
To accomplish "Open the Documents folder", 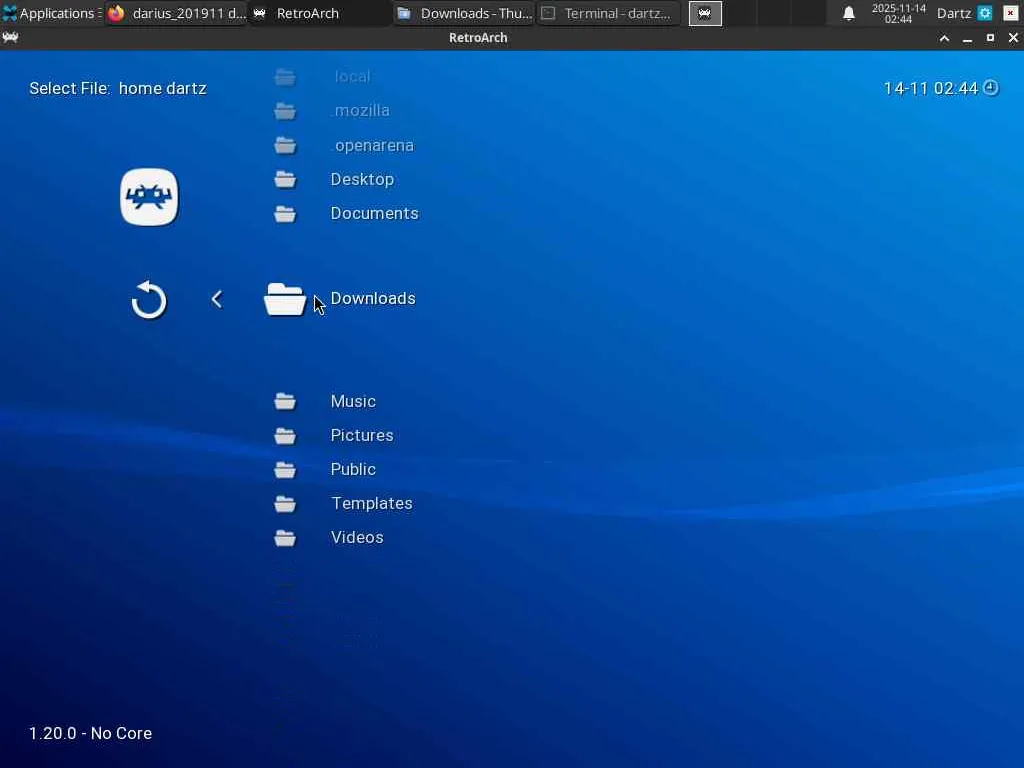I will point(374,214).
